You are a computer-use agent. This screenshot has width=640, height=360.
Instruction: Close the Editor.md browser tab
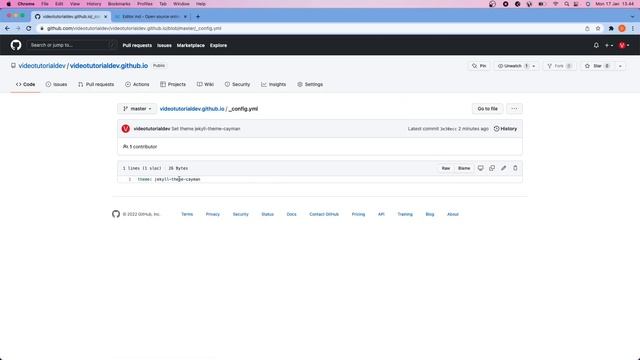(185, 17)
